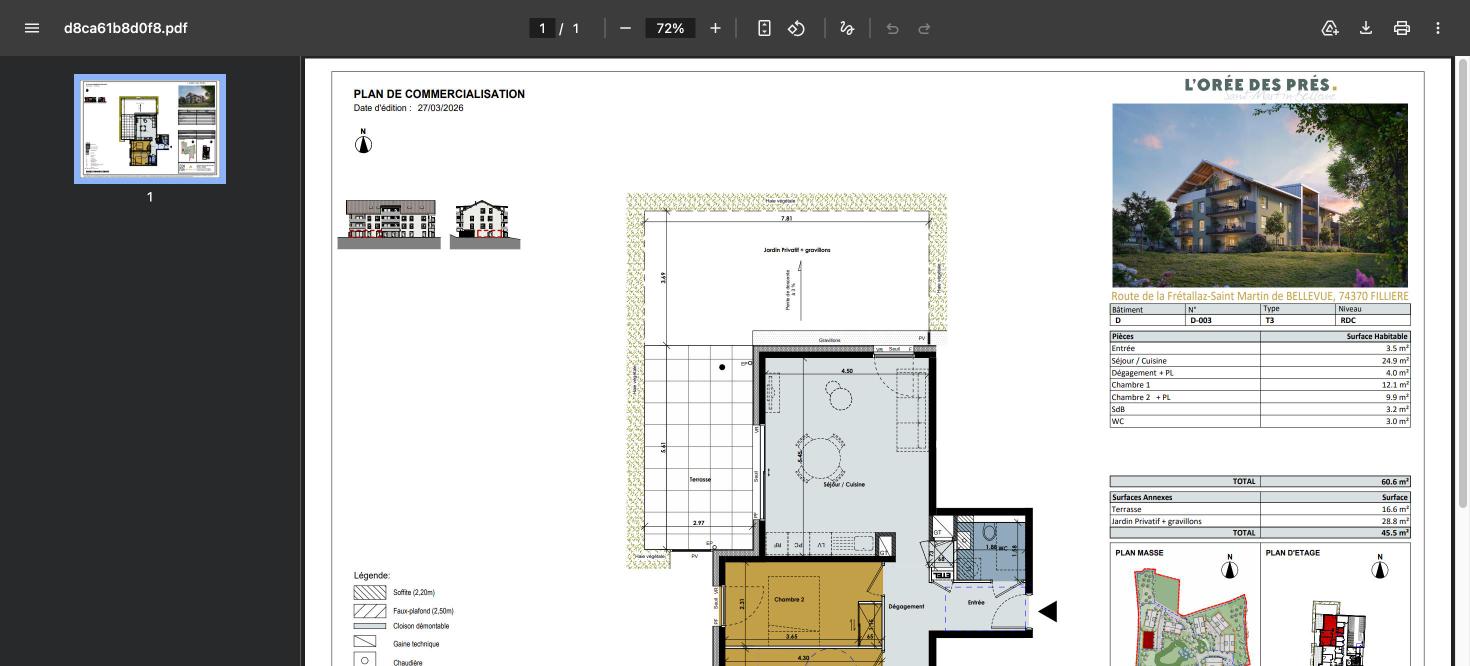Click the PLAN D'ETAGE label
Viewport: 1470px width, 666px height.
point(1293,553)
